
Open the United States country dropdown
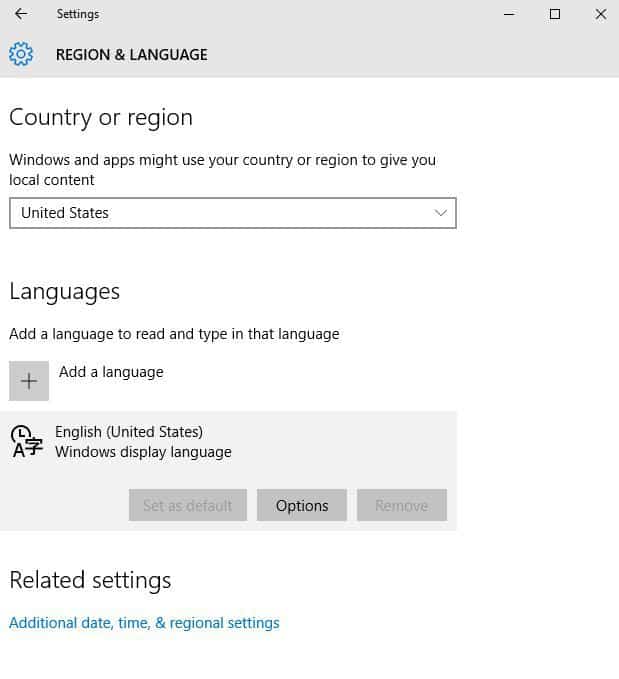[233, 213]
